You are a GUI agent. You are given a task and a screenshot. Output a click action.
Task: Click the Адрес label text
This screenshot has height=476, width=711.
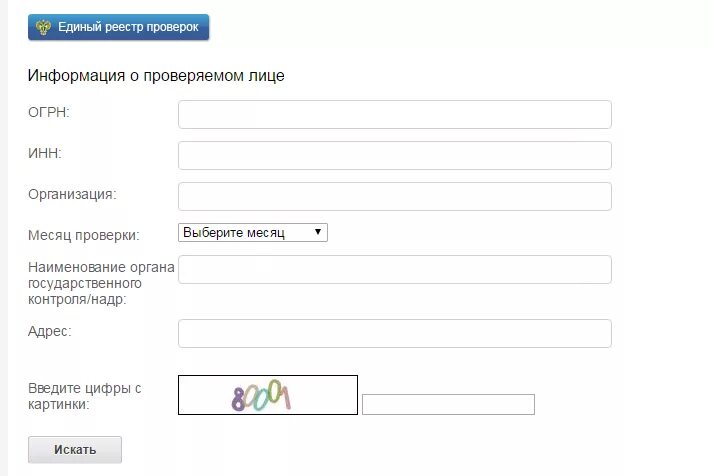point(49,331)
